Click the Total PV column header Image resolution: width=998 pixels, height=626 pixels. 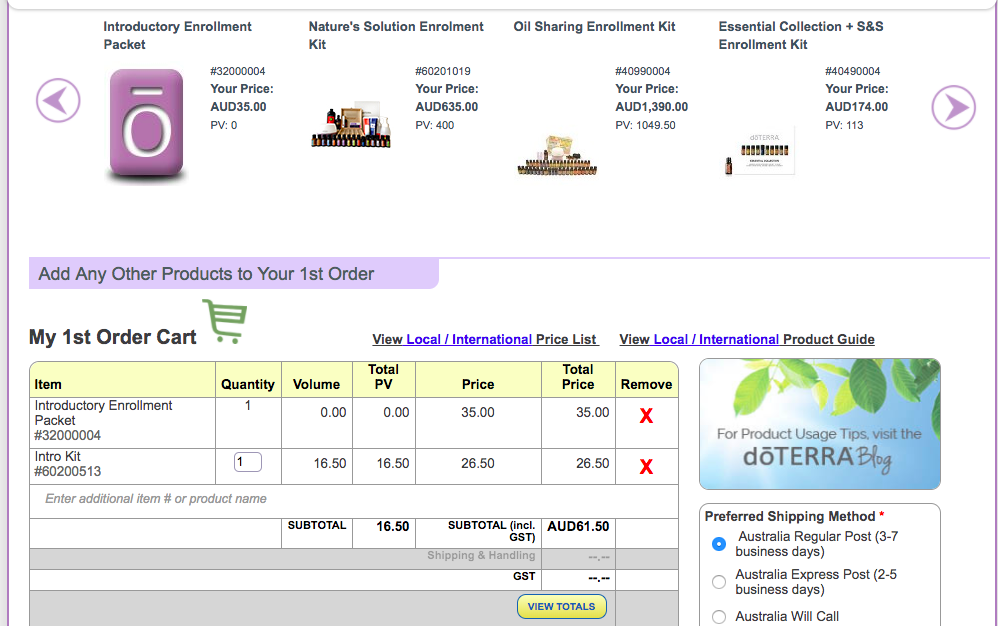[x=384, y=377]
